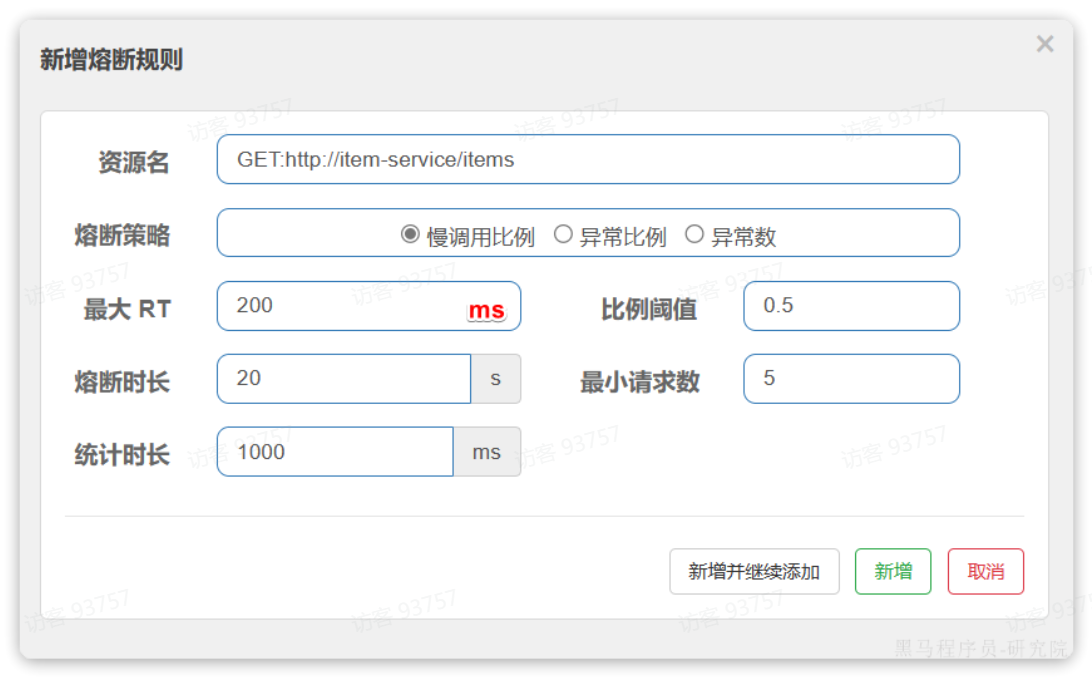Click the 熔断时长 input field
The width and height of the screenshot is (1092, 679).
point(344,379)
